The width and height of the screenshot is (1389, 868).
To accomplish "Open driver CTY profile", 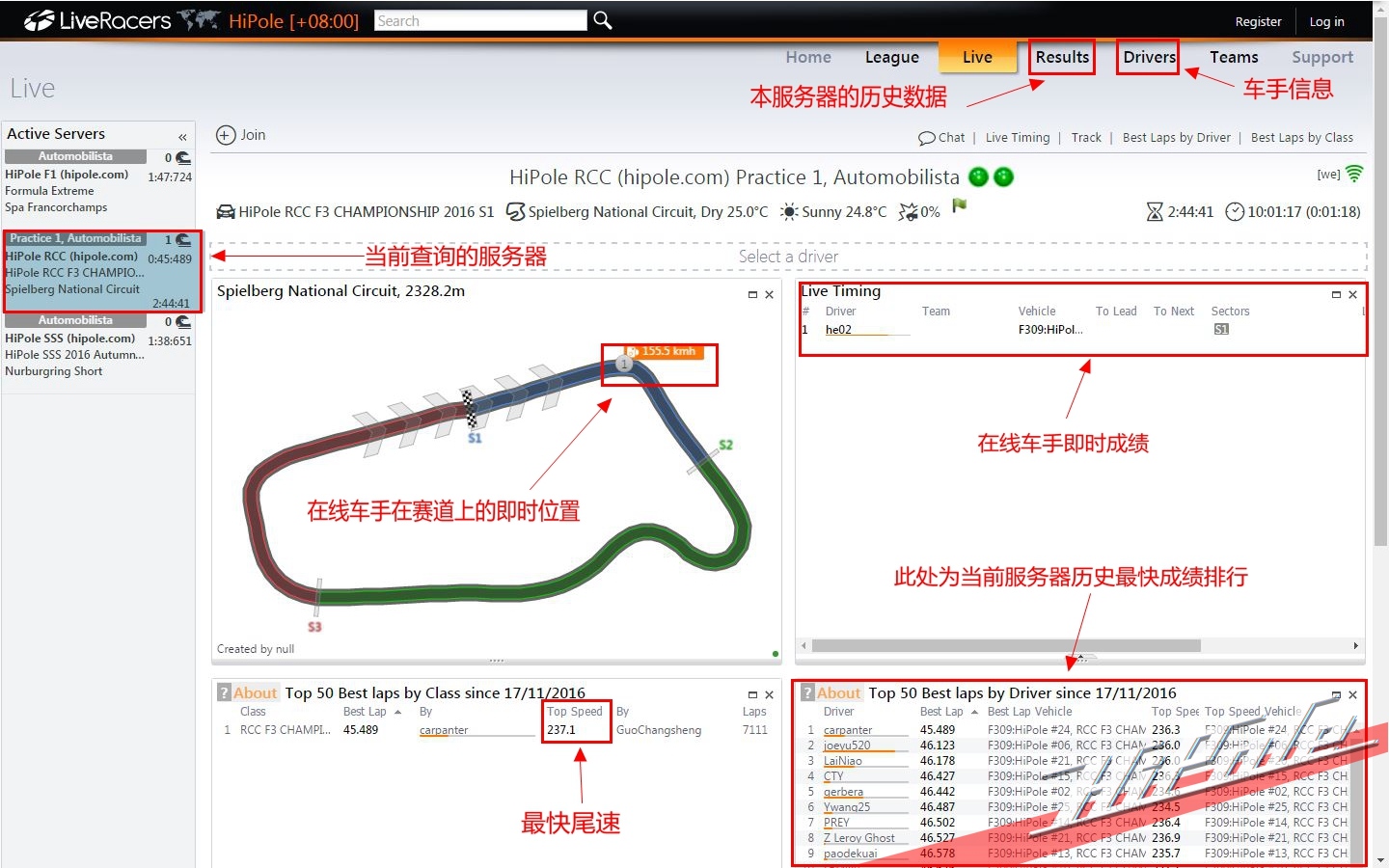I will pos(833,776).
